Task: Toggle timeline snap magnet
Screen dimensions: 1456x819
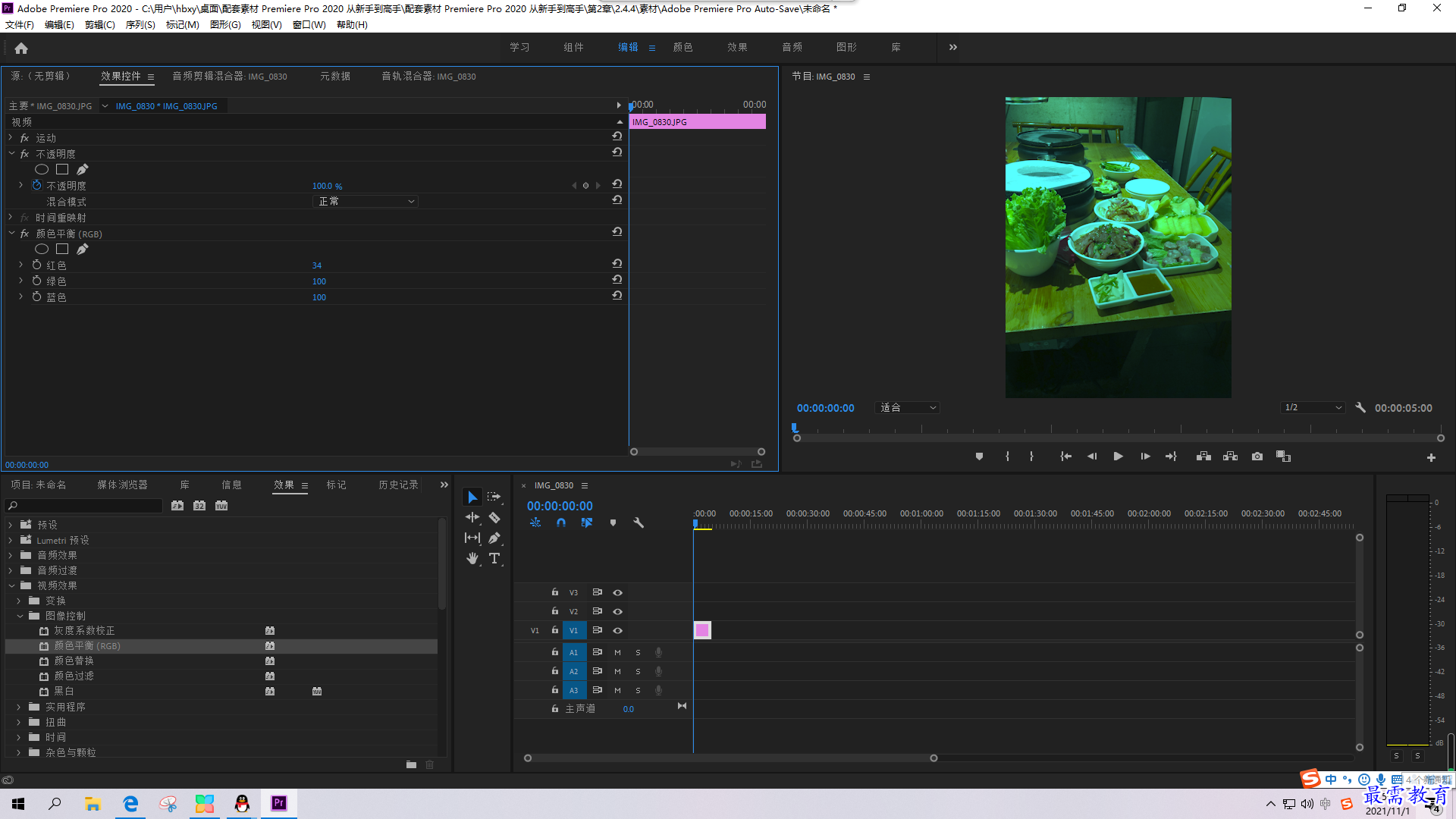Action: pos(561,522)
